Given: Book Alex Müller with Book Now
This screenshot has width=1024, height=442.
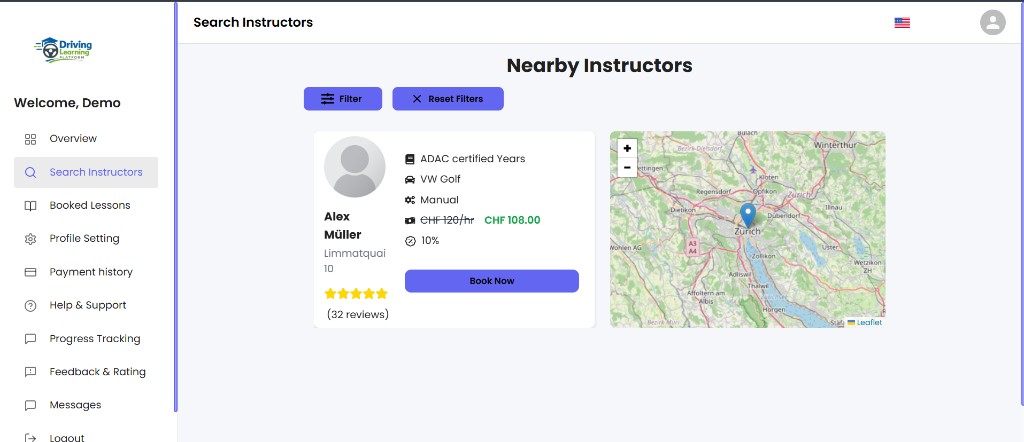Looking at the screenshot, I should pos(492,281).
